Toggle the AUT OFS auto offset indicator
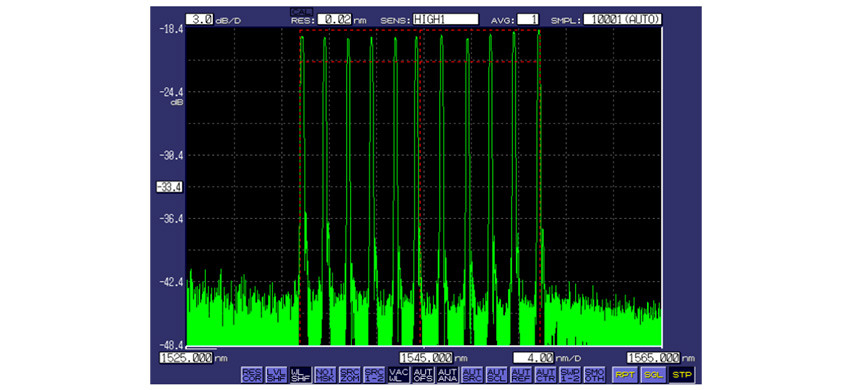 coord(422,375)
